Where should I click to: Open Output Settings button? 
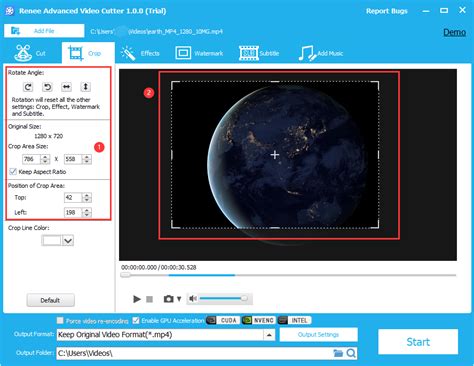point(318,335)
